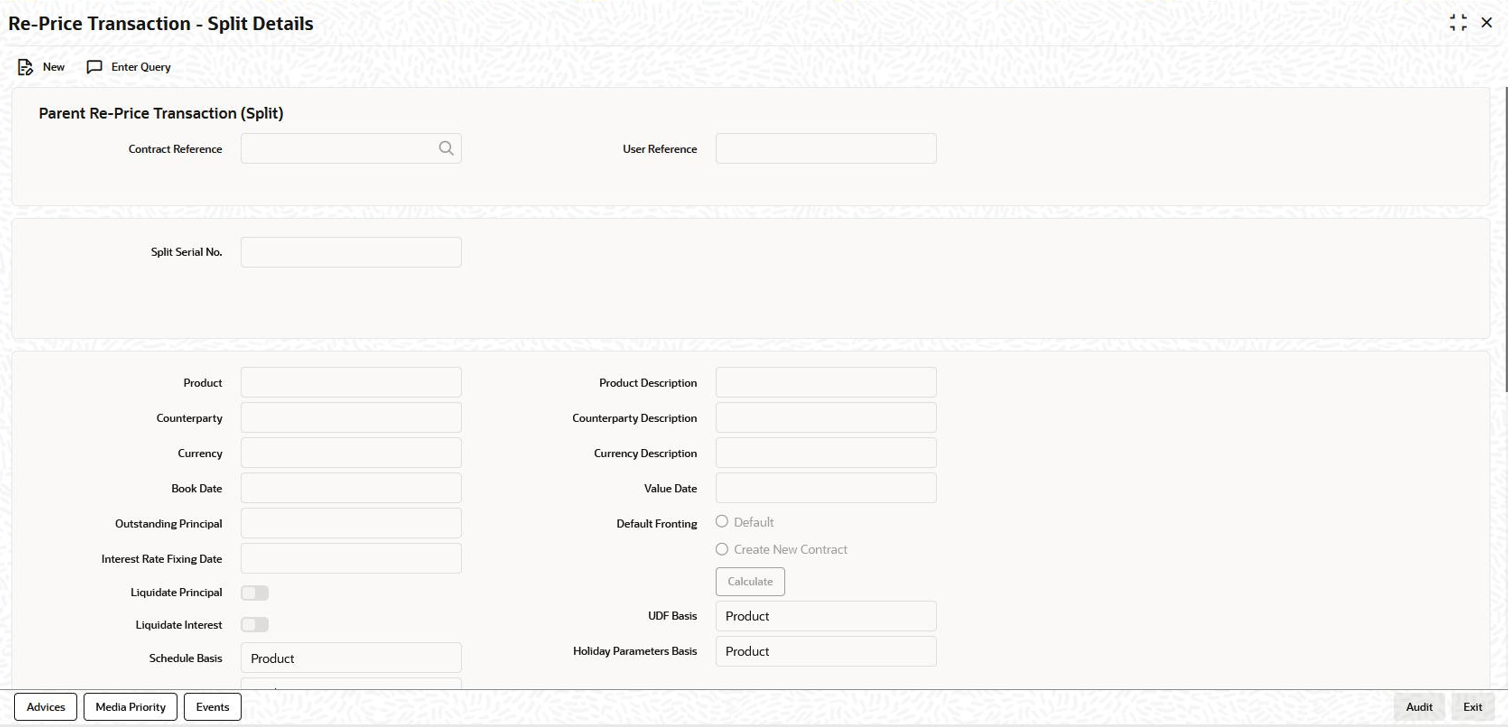Image resolution: width=1508 pixels, height=727 pixels.
Task: Toggle the Liquidate Principal switch
Action: pyautogui.click(x=255, y=593)
